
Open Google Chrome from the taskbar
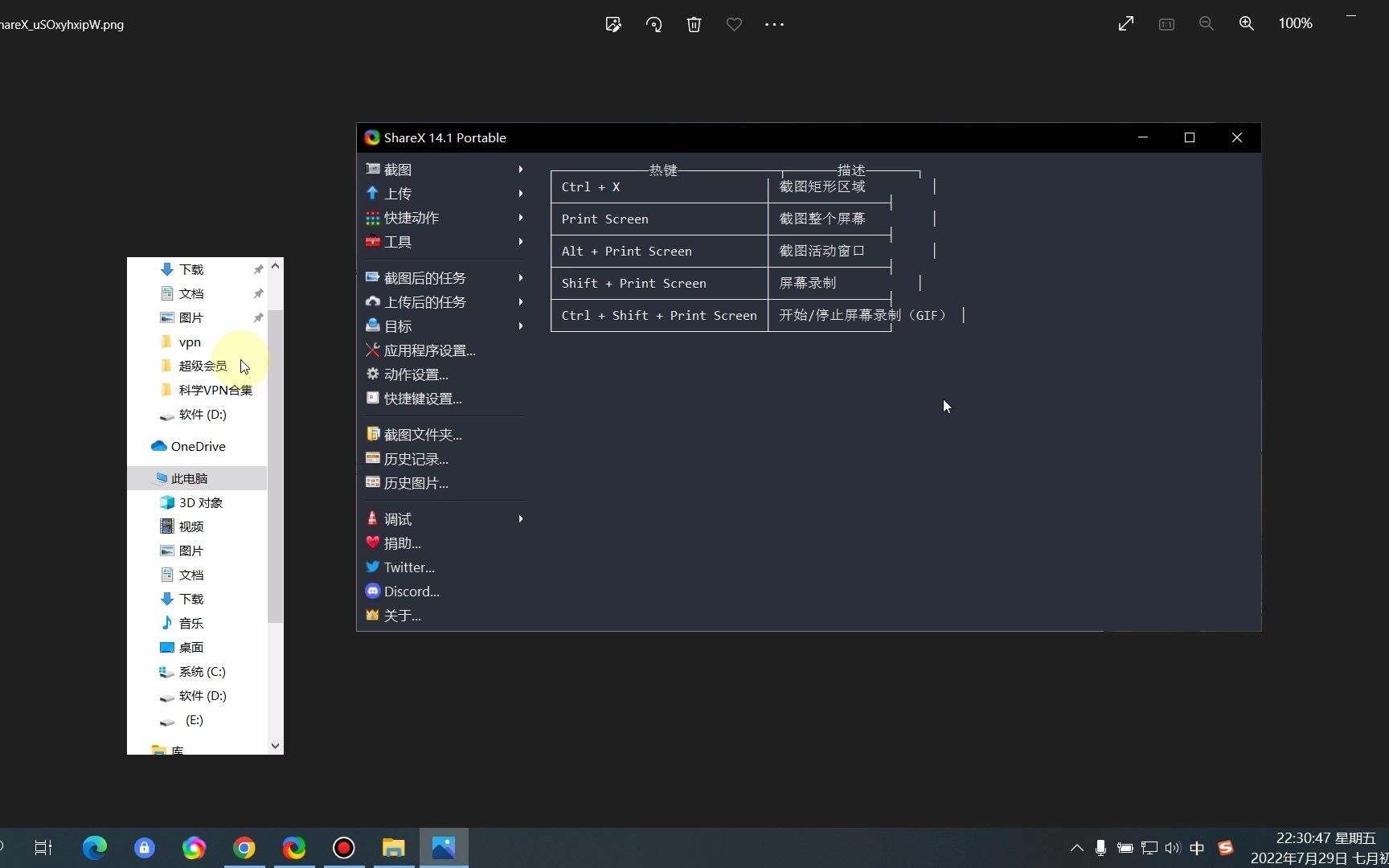coord(244,848)
